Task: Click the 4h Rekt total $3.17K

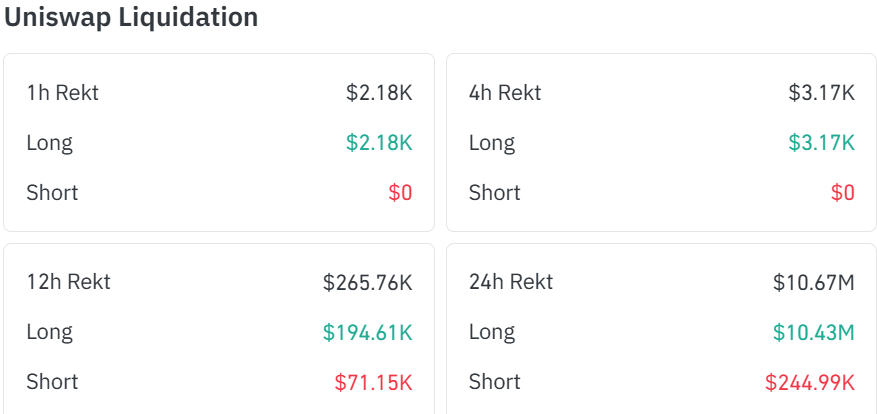Action: 822,93
